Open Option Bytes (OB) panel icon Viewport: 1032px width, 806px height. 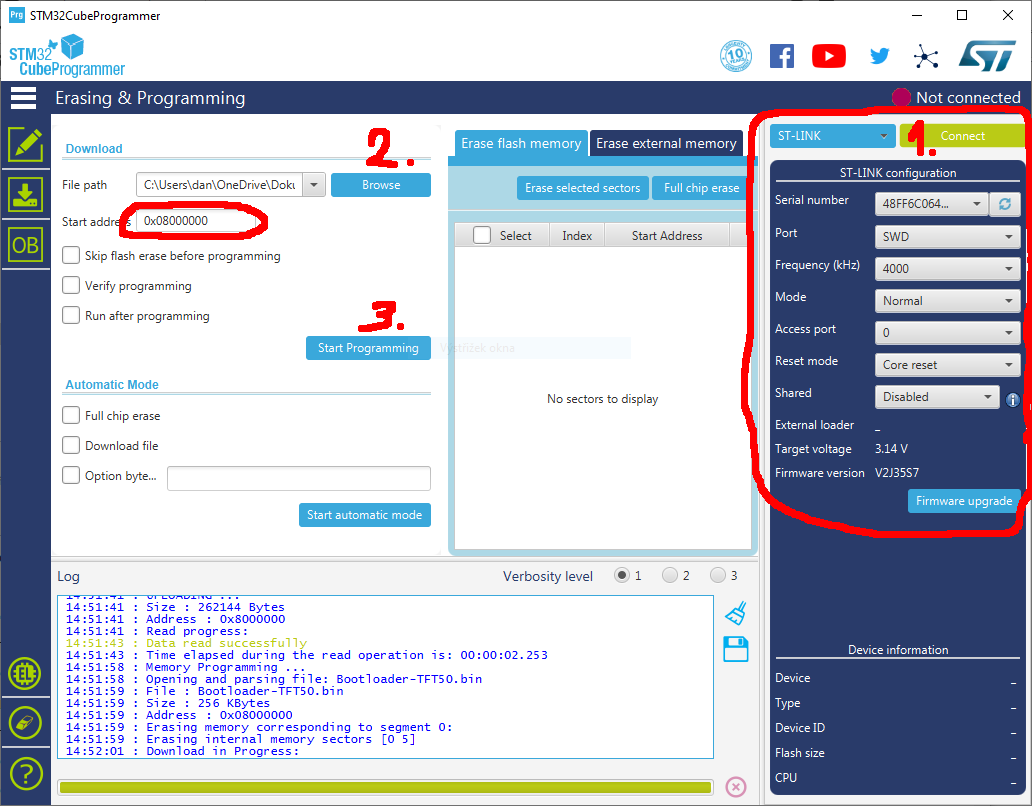25,245
